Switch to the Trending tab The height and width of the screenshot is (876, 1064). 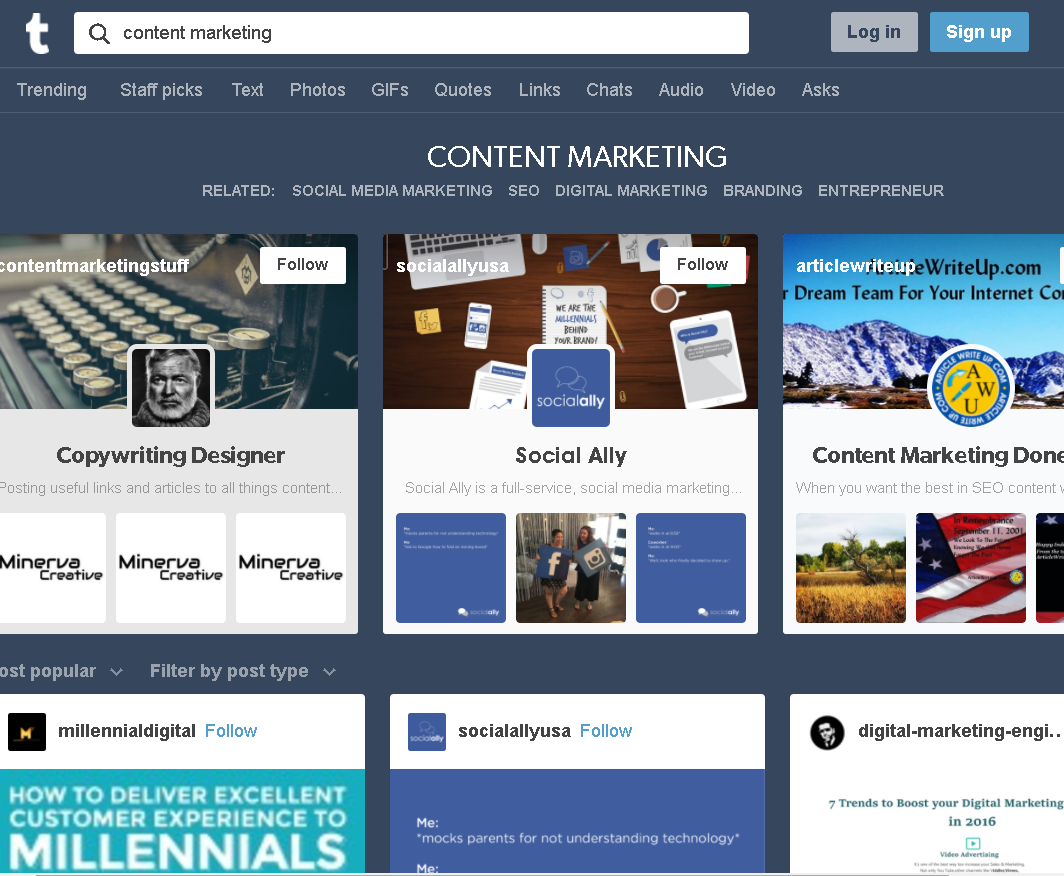point(52,90)
